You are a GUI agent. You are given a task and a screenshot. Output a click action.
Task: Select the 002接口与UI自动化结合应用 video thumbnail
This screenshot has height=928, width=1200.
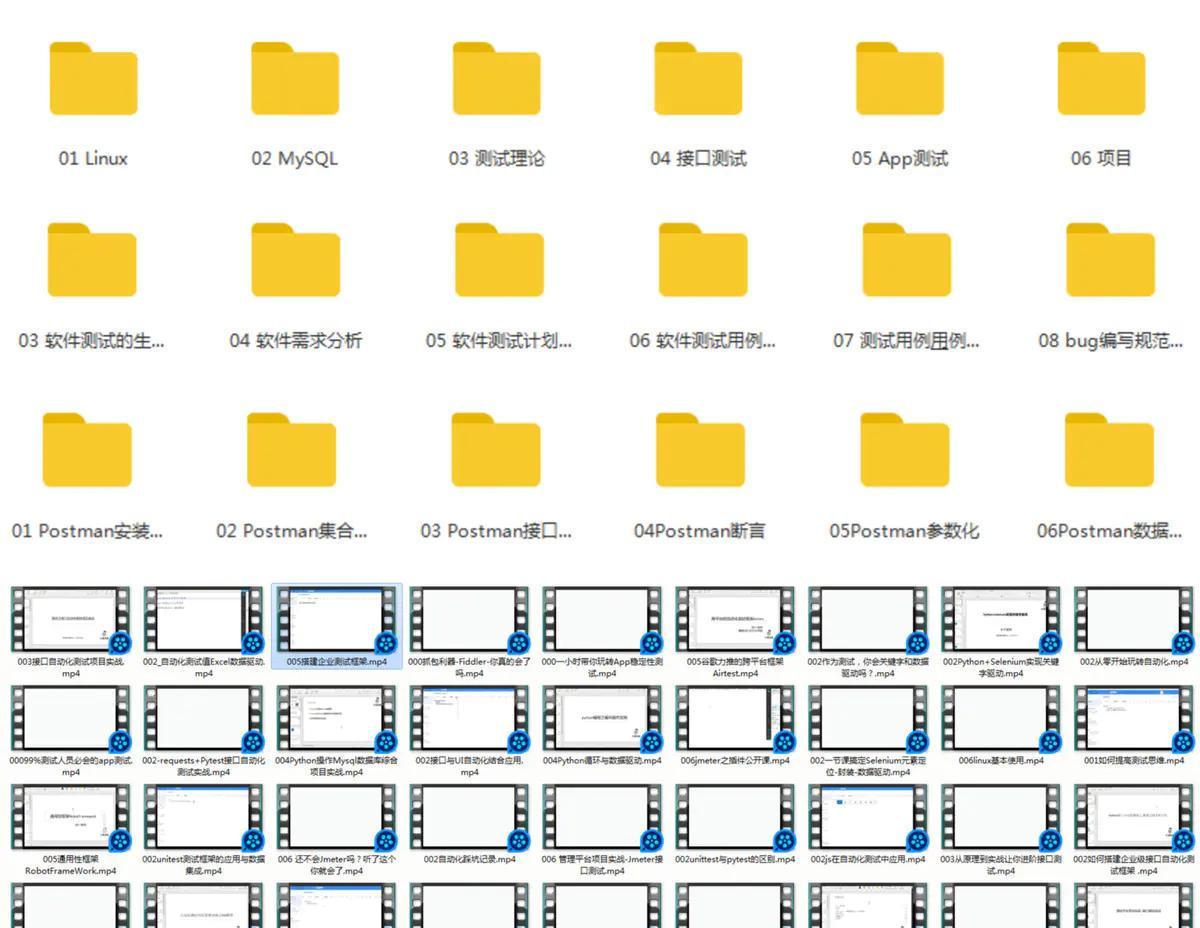(x=470, y=718)
